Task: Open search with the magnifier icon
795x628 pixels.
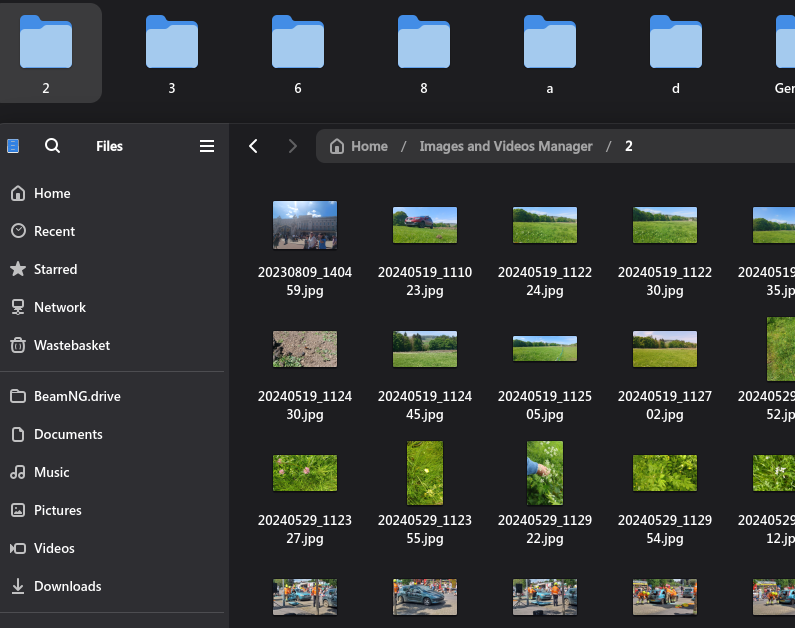Action: pyautogui.click(x=53, y=146)
